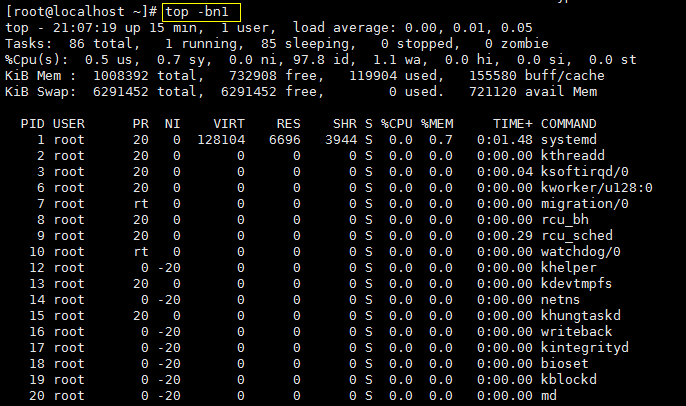
Task: Click the kdevtmpfs process name
Action: 577,284
